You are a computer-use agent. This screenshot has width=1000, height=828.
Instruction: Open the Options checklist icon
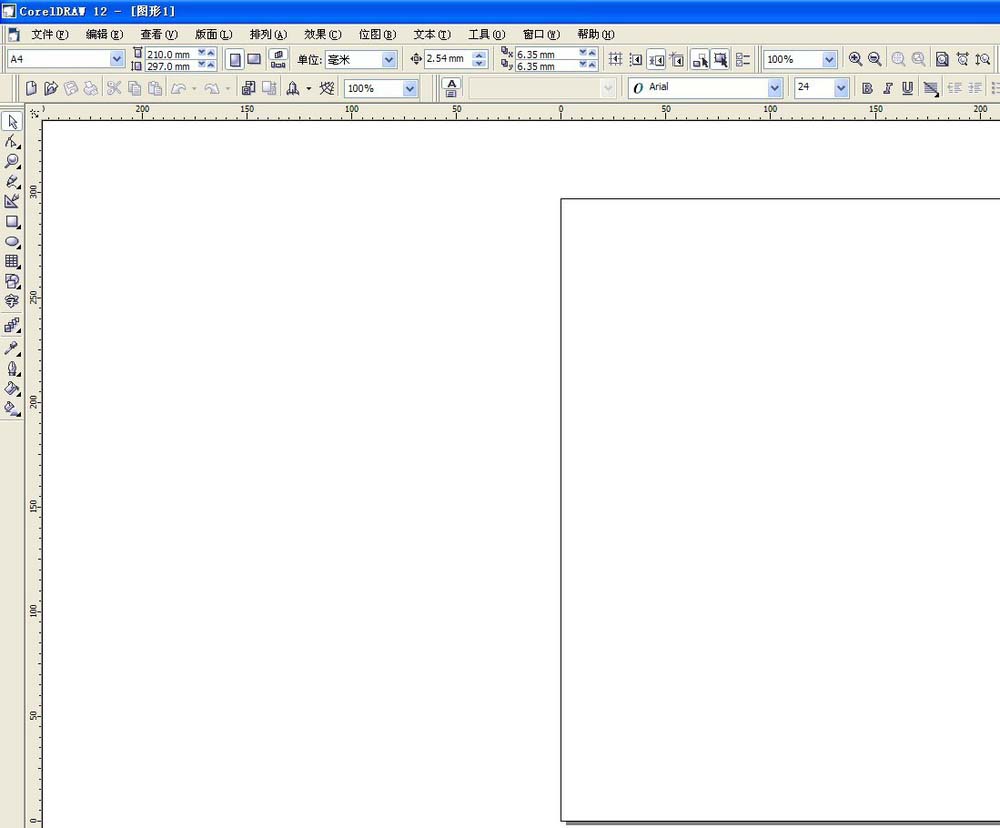tap(743, 59)
